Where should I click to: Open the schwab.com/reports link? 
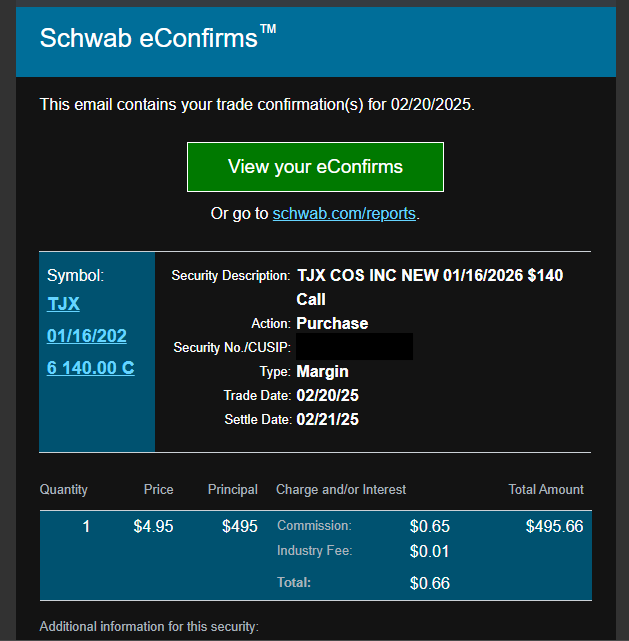[344, 213]
